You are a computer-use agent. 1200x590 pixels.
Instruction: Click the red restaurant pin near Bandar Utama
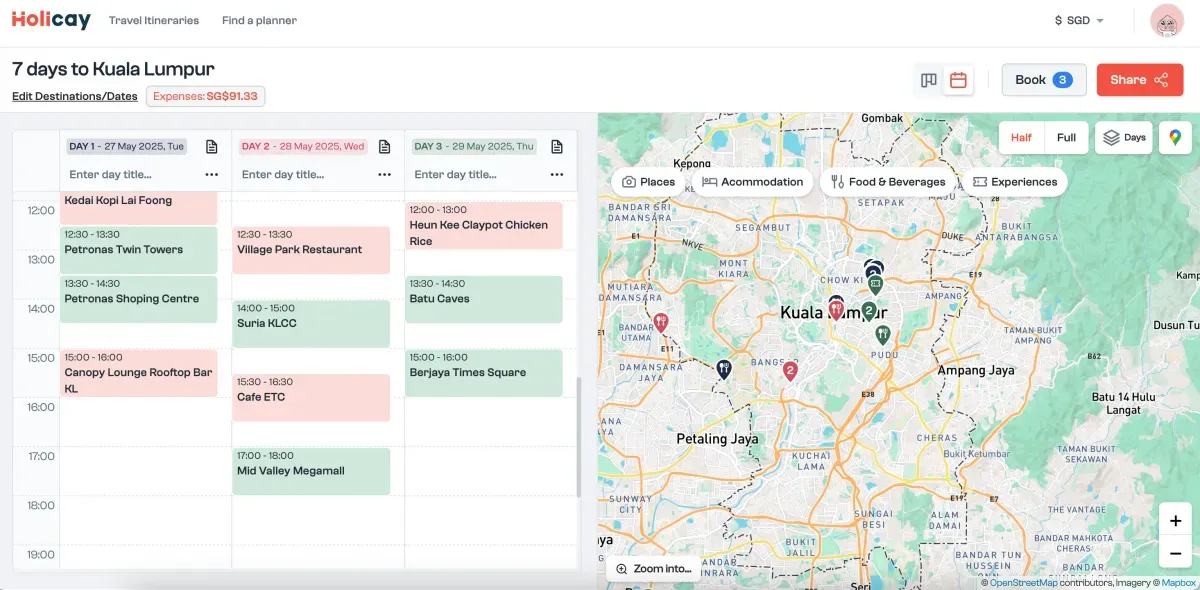click(x=660, y=322)
